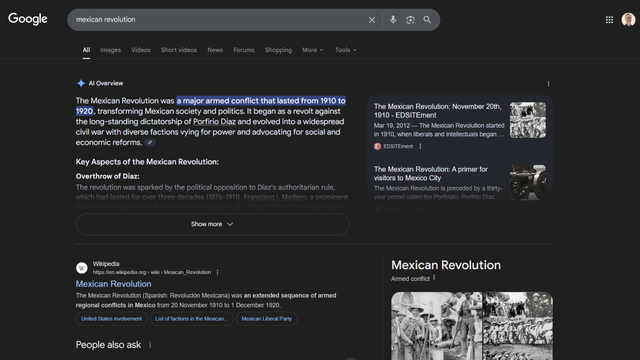Viewport: 640px width, 360px height.
Task: Open 'A primer for visitors to Mexico City' article
Action: coord(431,173)
